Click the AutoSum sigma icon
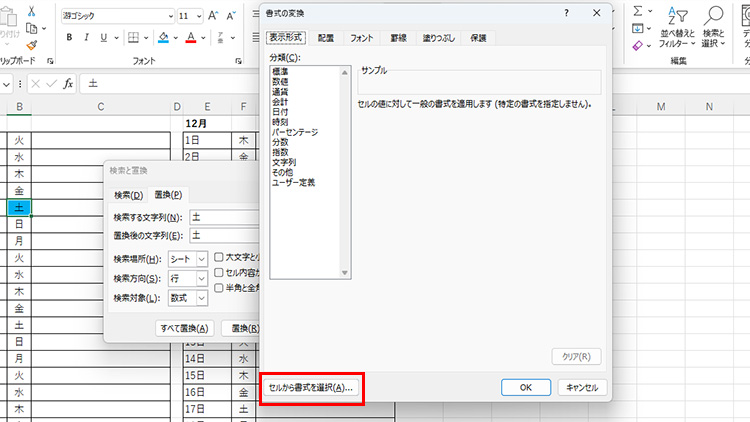This screenshot has width=750, height=422. click(637, 11)
